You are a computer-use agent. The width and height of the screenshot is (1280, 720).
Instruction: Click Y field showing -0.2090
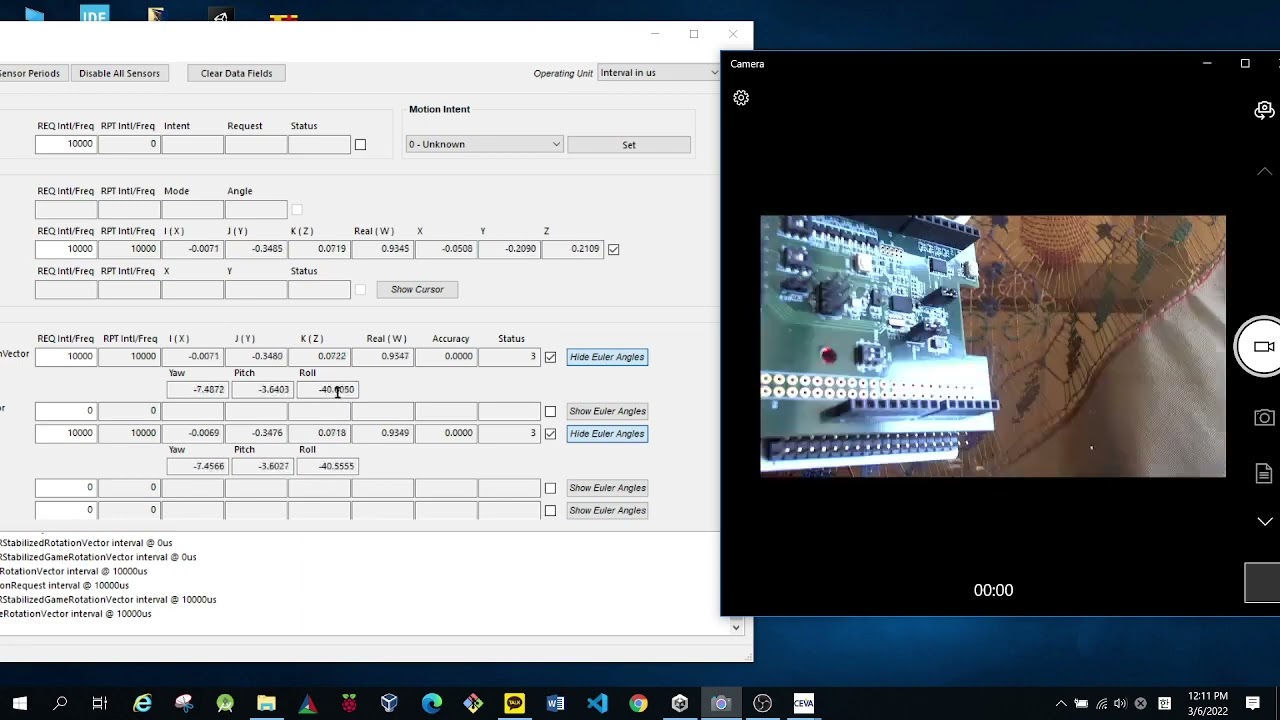(x=509, y=249)
